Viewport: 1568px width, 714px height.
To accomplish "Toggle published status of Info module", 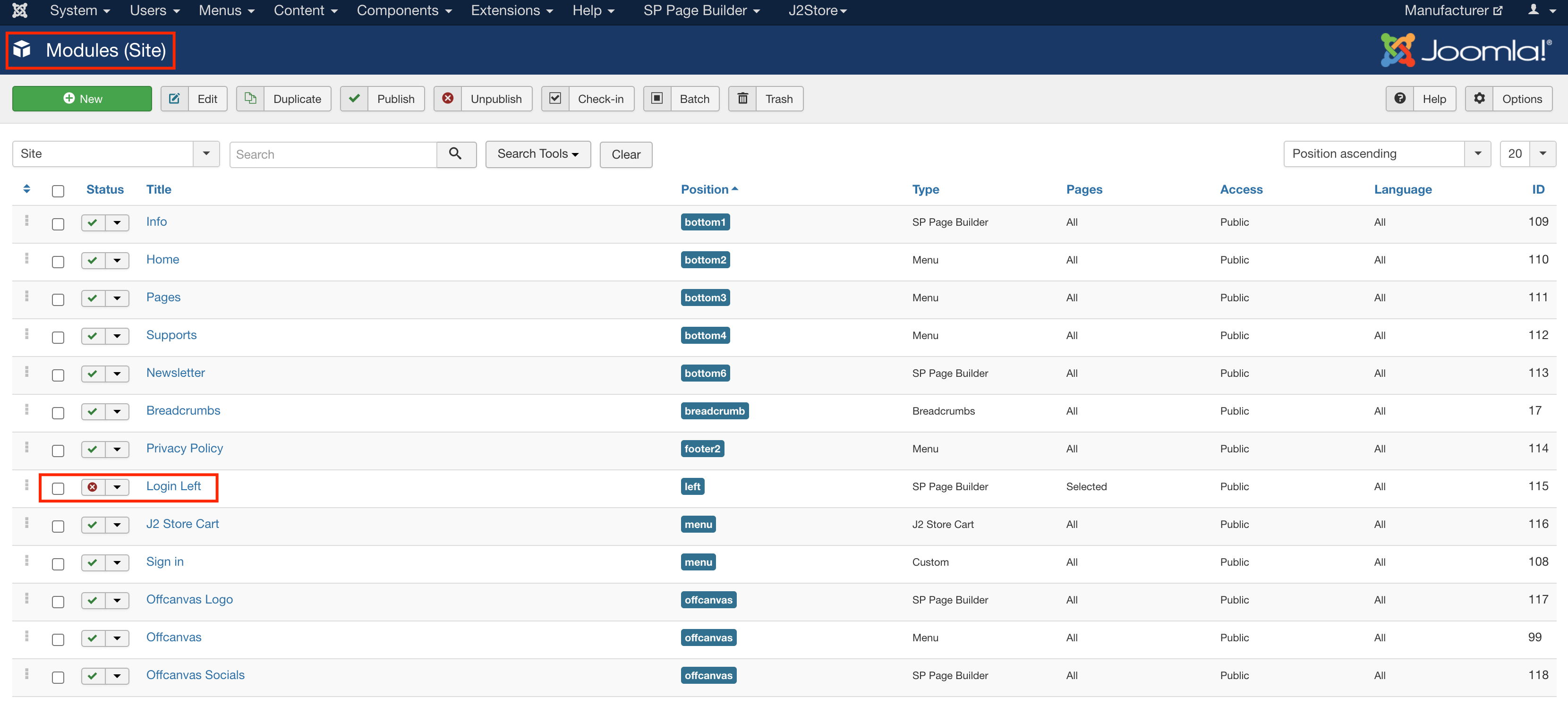I will point(93,223).
